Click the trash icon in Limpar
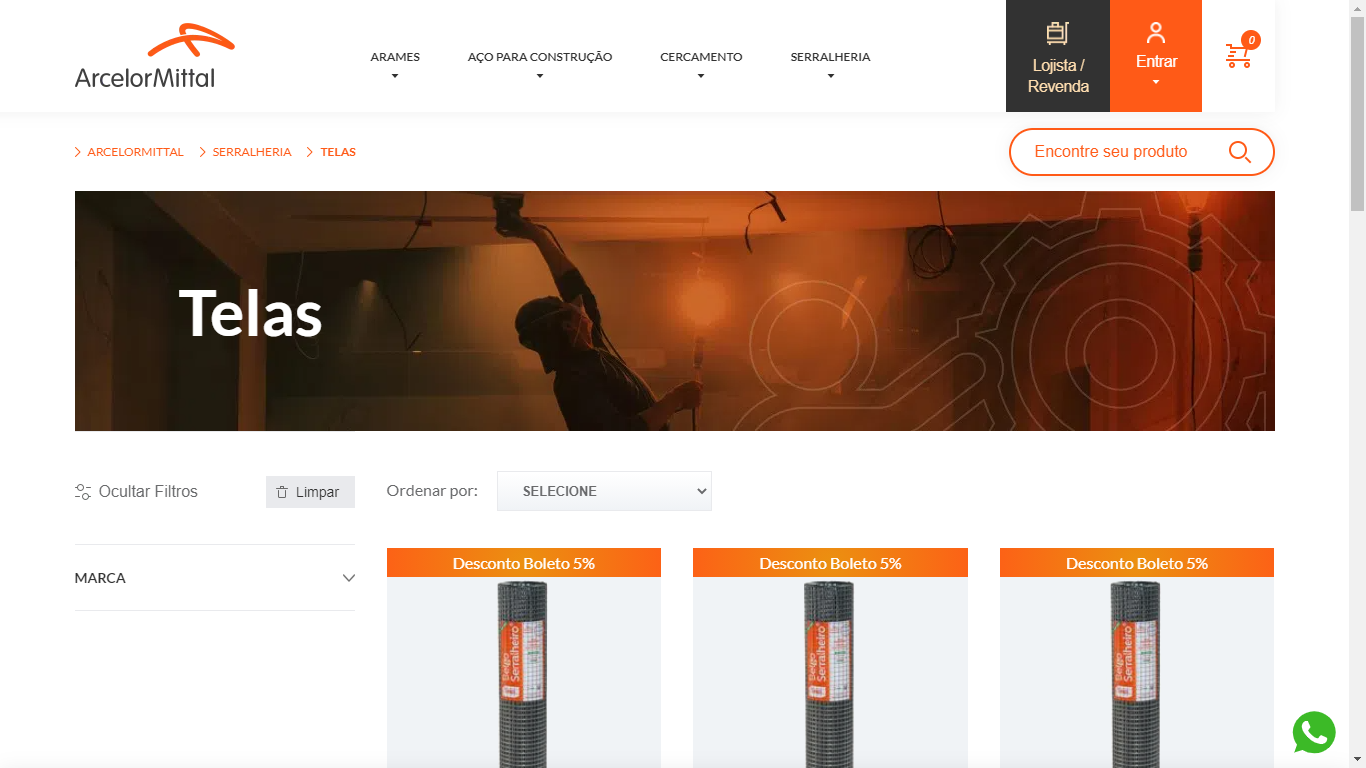Viewport: 1366px width, 768px height. pos(282,492)
